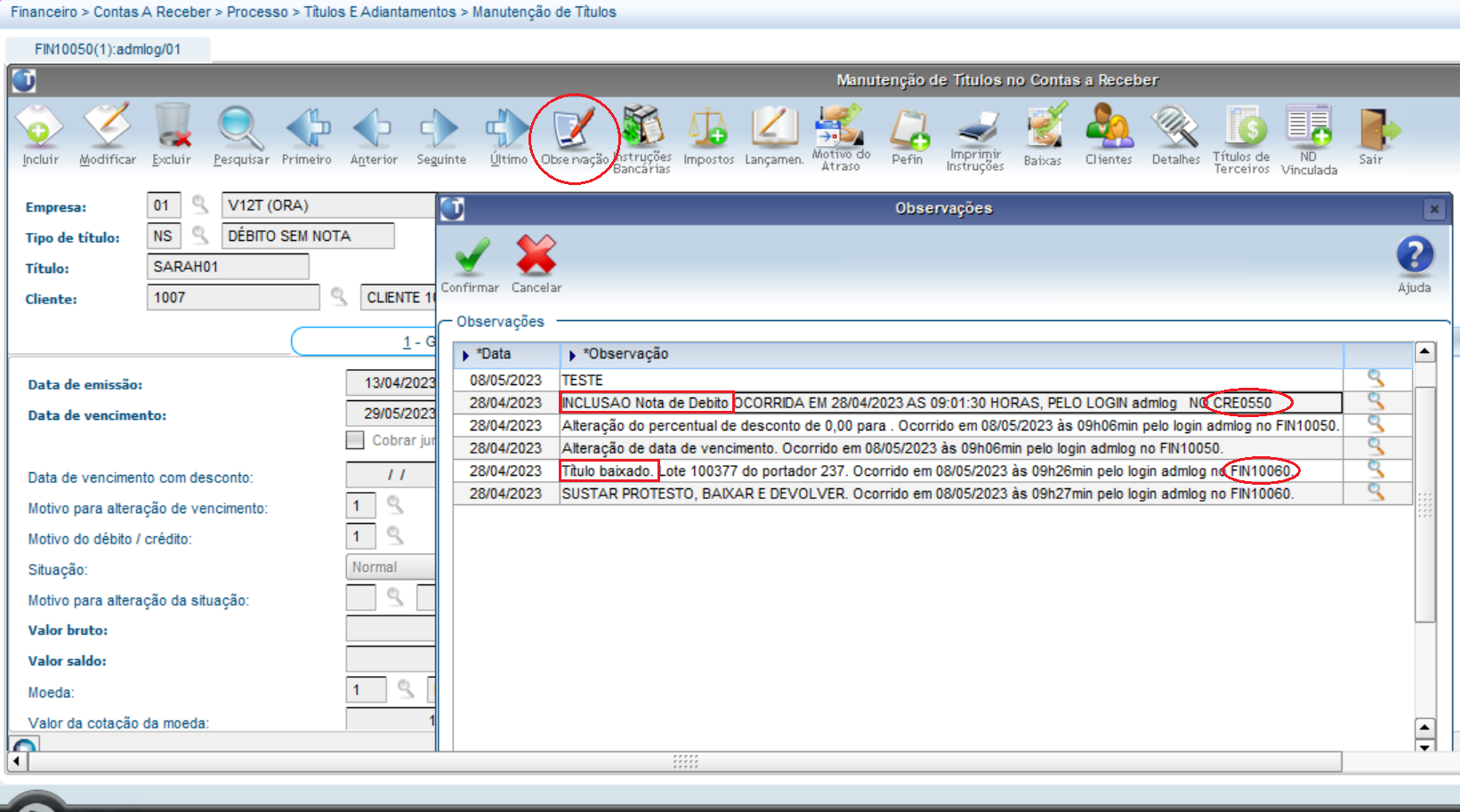Open ND Vinculada toolbar icon
The width and height of the screenshot is (1460, 812).
tap(1309, 140)
